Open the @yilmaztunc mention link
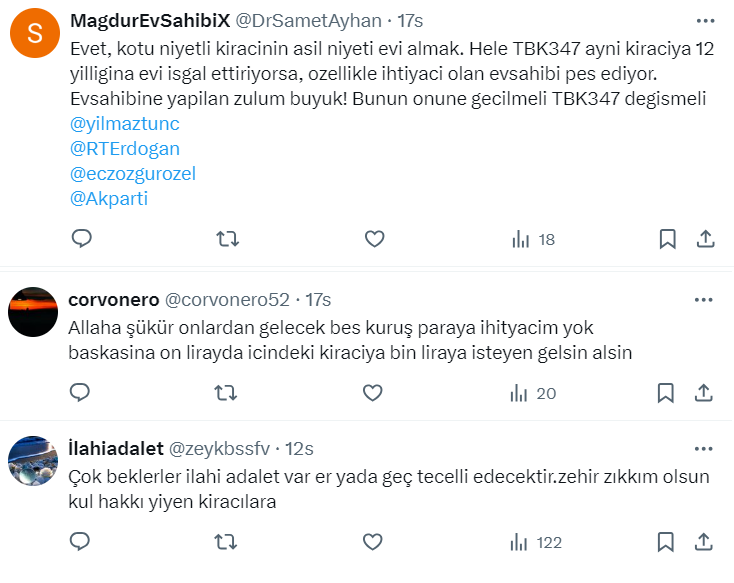 pyautogui.click(x=125, y=124)
